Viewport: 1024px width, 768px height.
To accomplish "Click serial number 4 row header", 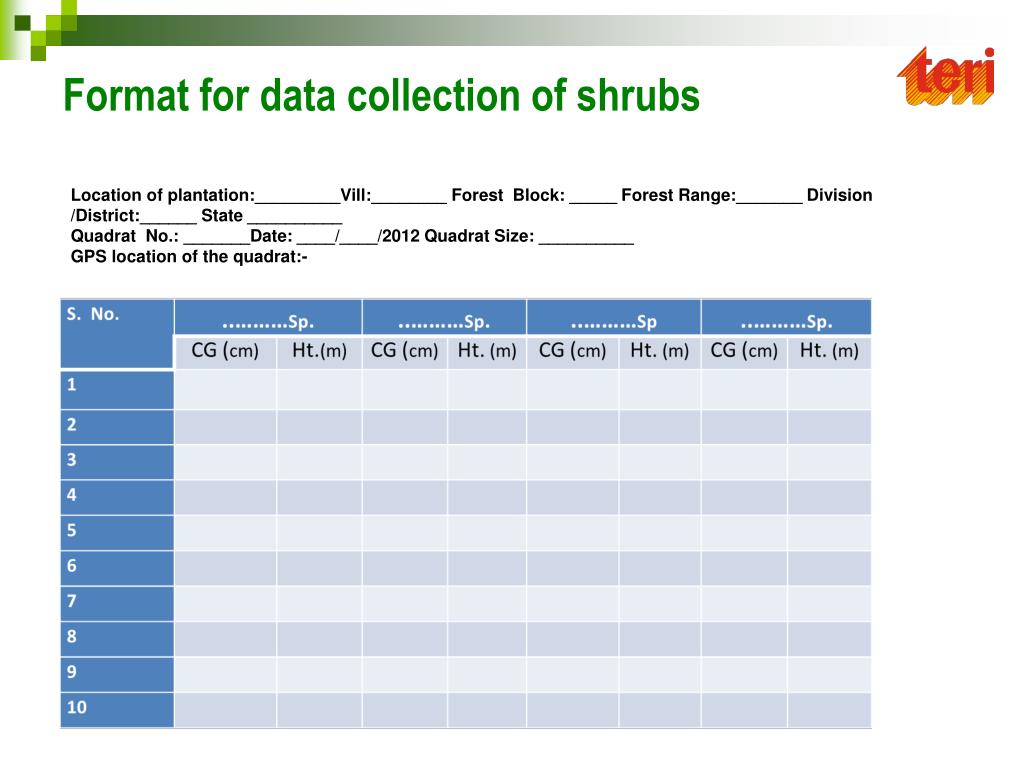I will pos(117,498).
